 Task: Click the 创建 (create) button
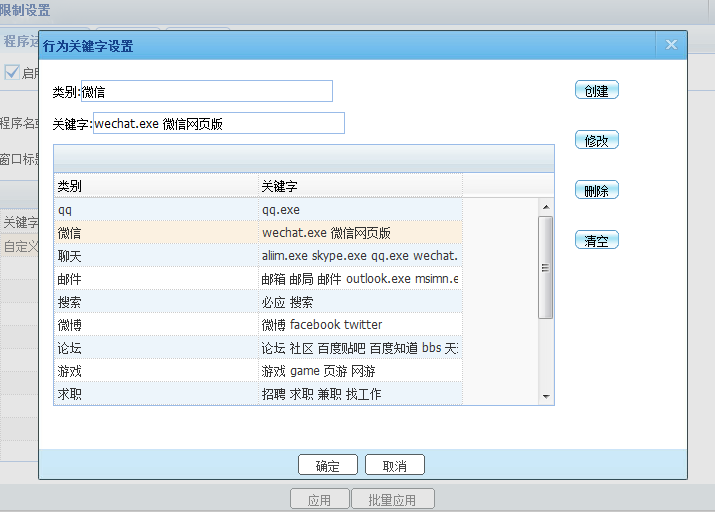point(596,90)
